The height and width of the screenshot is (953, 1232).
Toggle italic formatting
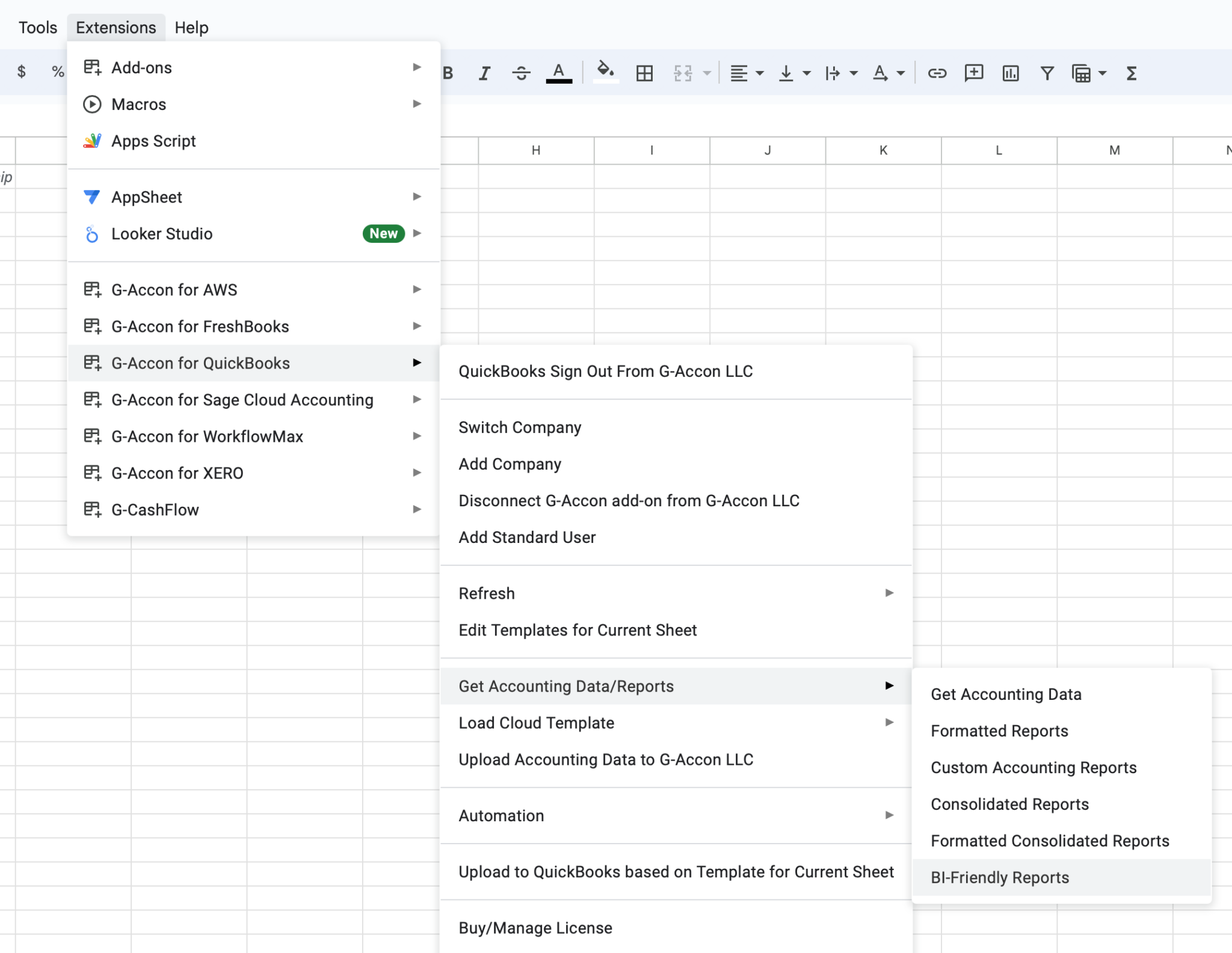[x=484, y=73]
